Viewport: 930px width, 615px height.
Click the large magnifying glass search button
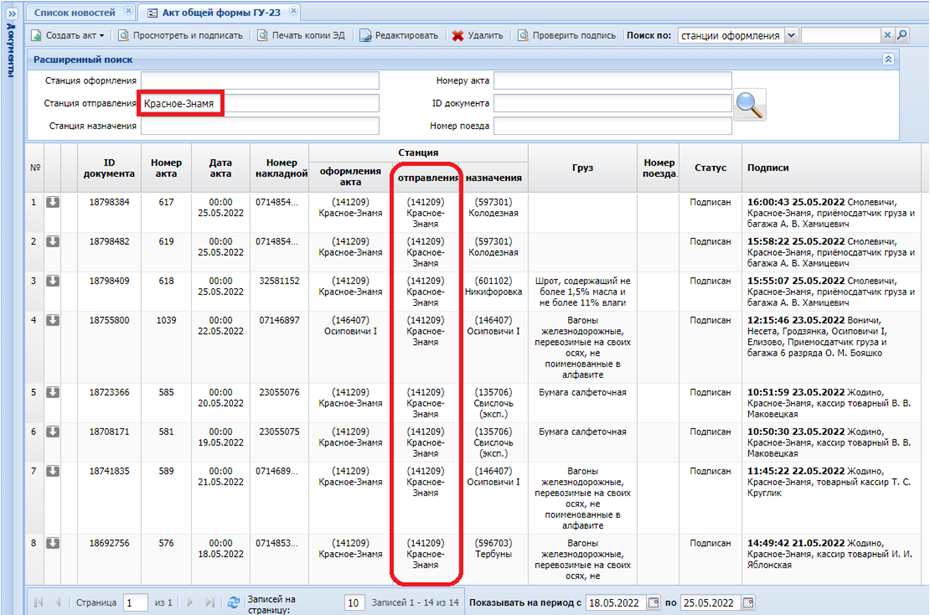[750, 105]
